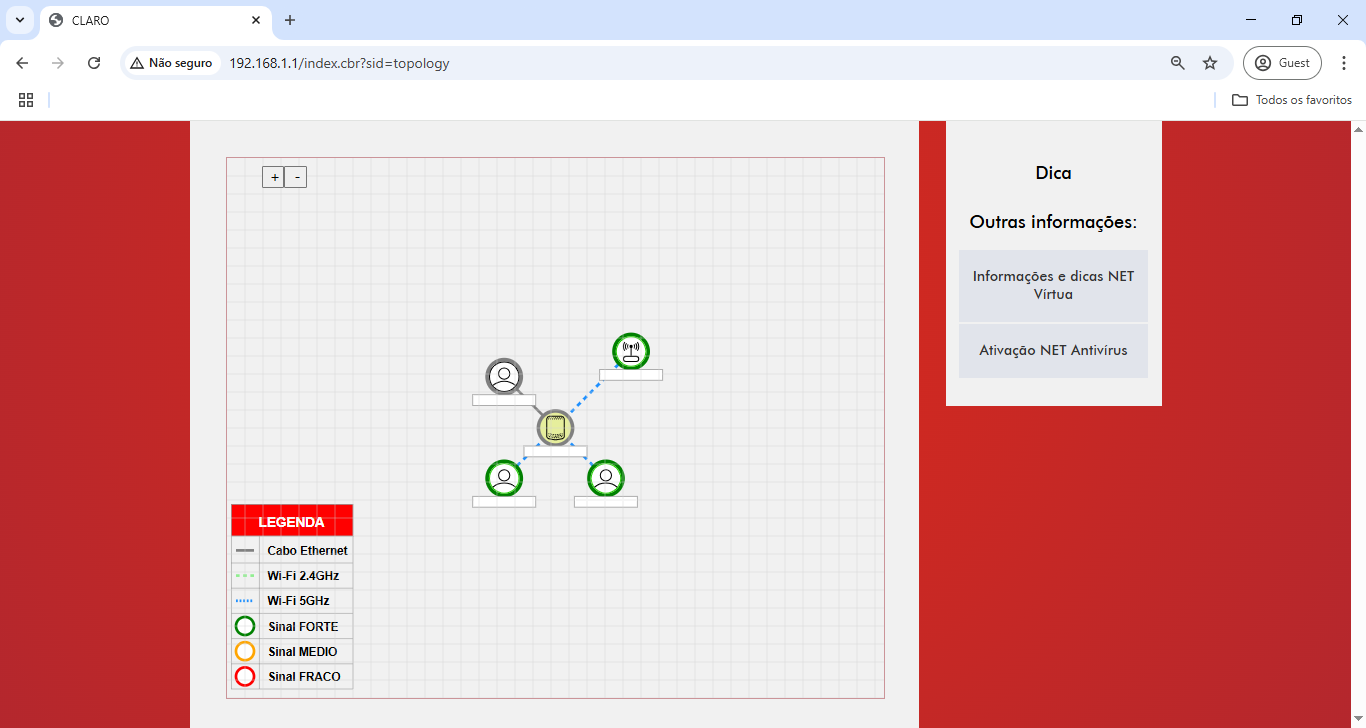Screen dimensions: 1366x728
Task: Expand the tab search dropdown arrow
Action: pyautogui.click(x=19, y=20)
